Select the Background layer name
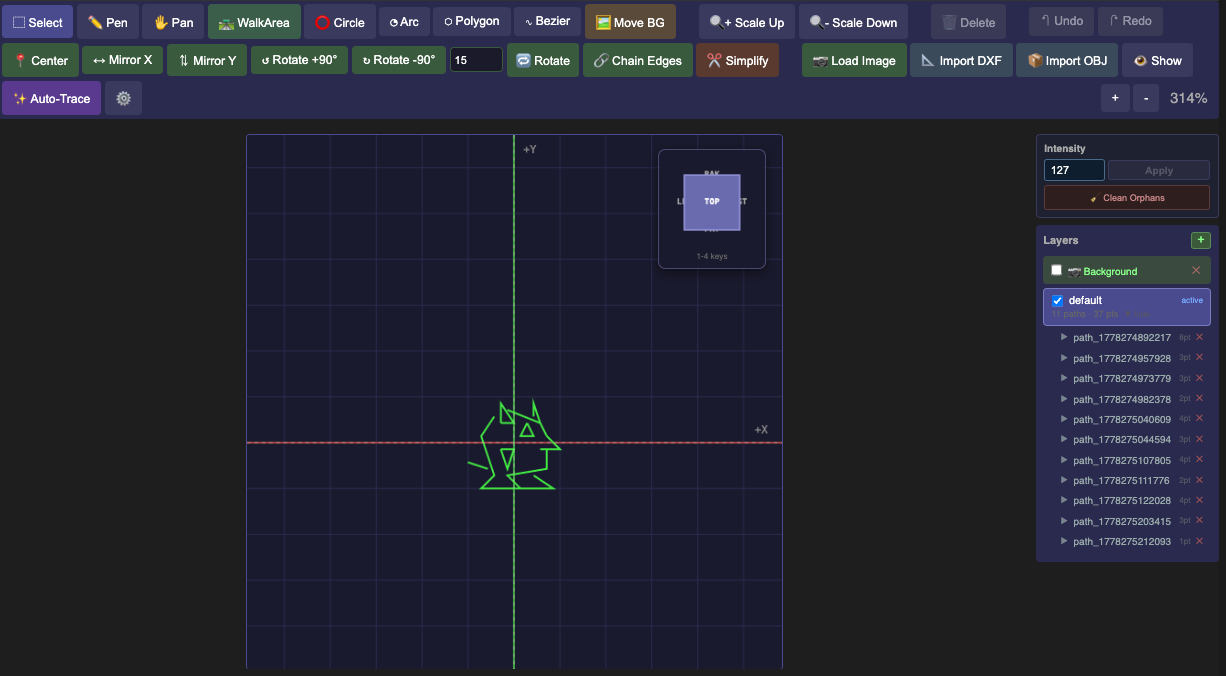The image size is (1226, 676). pyautogui.click(x=1110, y=271)
